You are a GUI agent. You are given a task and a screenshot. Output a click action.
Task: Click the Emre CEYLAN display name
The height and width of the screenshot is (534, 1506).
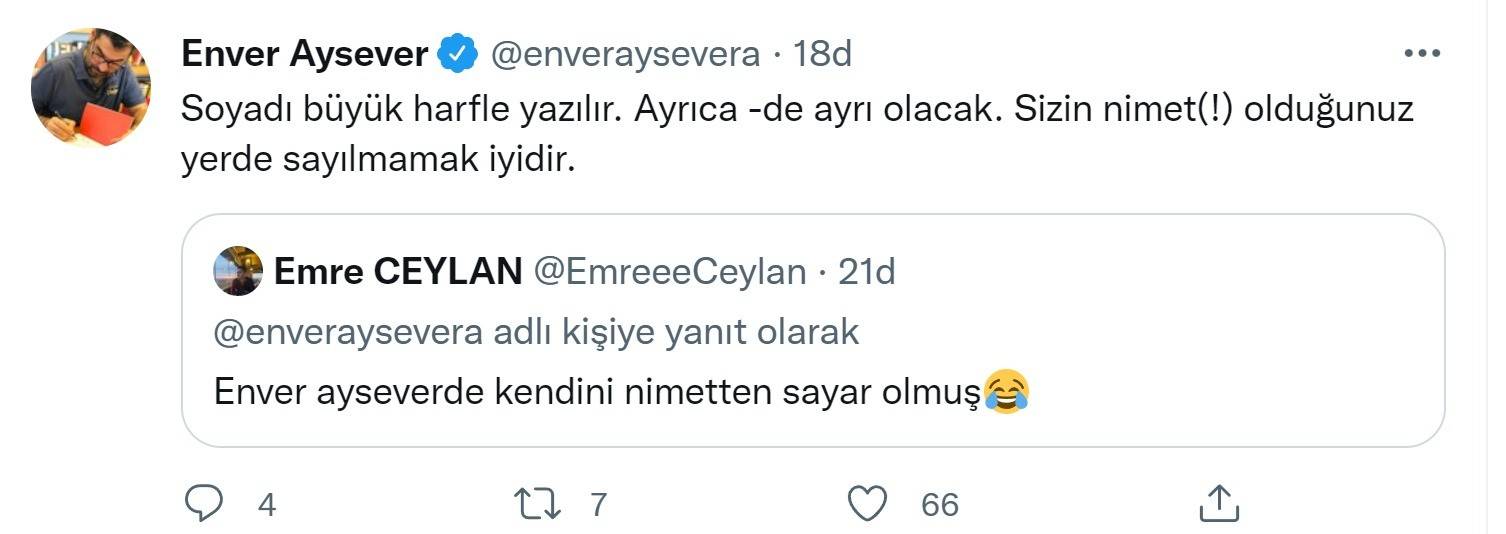coord(397,271)
